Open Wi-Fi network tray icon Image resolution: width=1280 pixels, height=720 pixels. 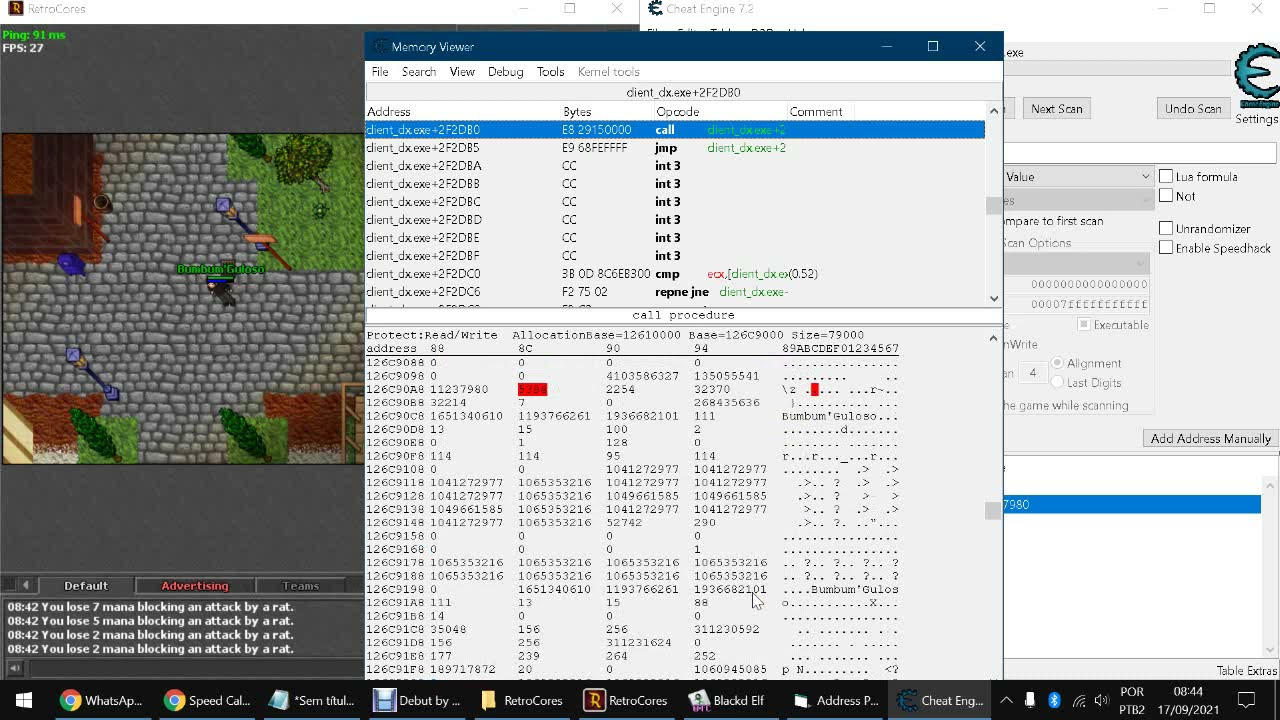pyautogui.click(x=1078, y=700)
